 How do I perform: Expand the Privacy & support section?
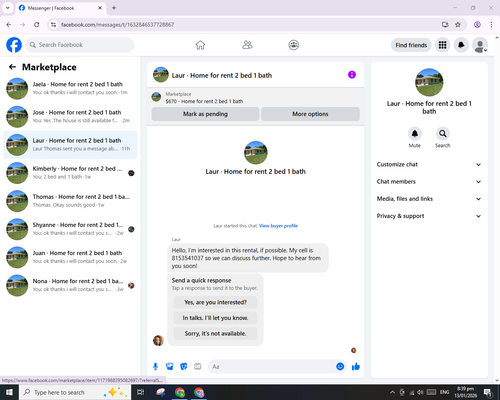[x=429, y=216]
